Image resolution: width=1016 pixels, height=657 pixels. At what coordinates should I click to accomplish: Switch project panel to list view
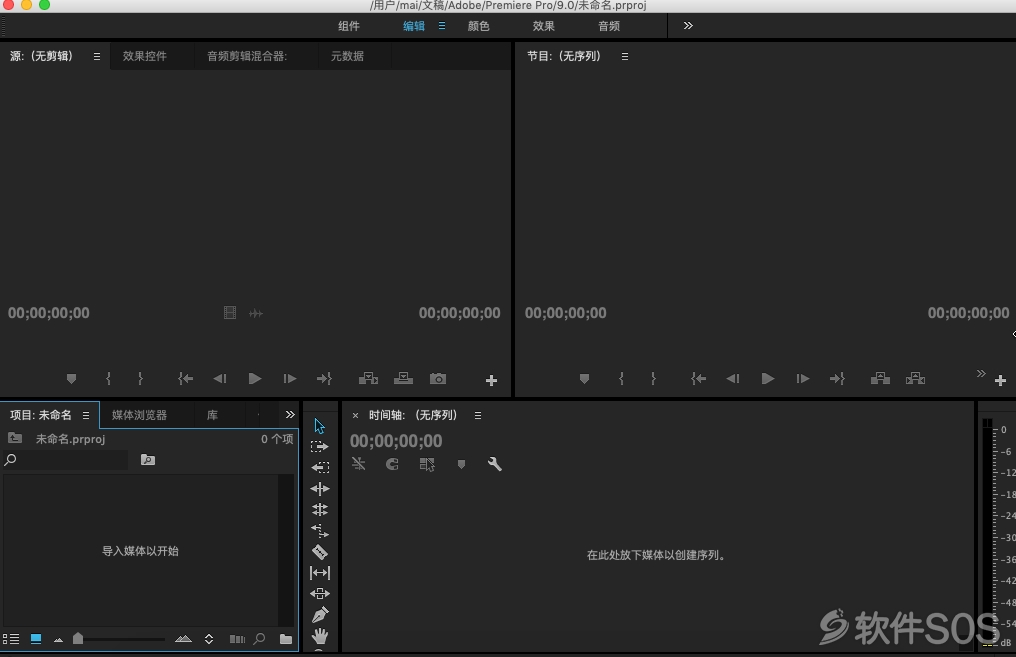click(x=11, y=639)
